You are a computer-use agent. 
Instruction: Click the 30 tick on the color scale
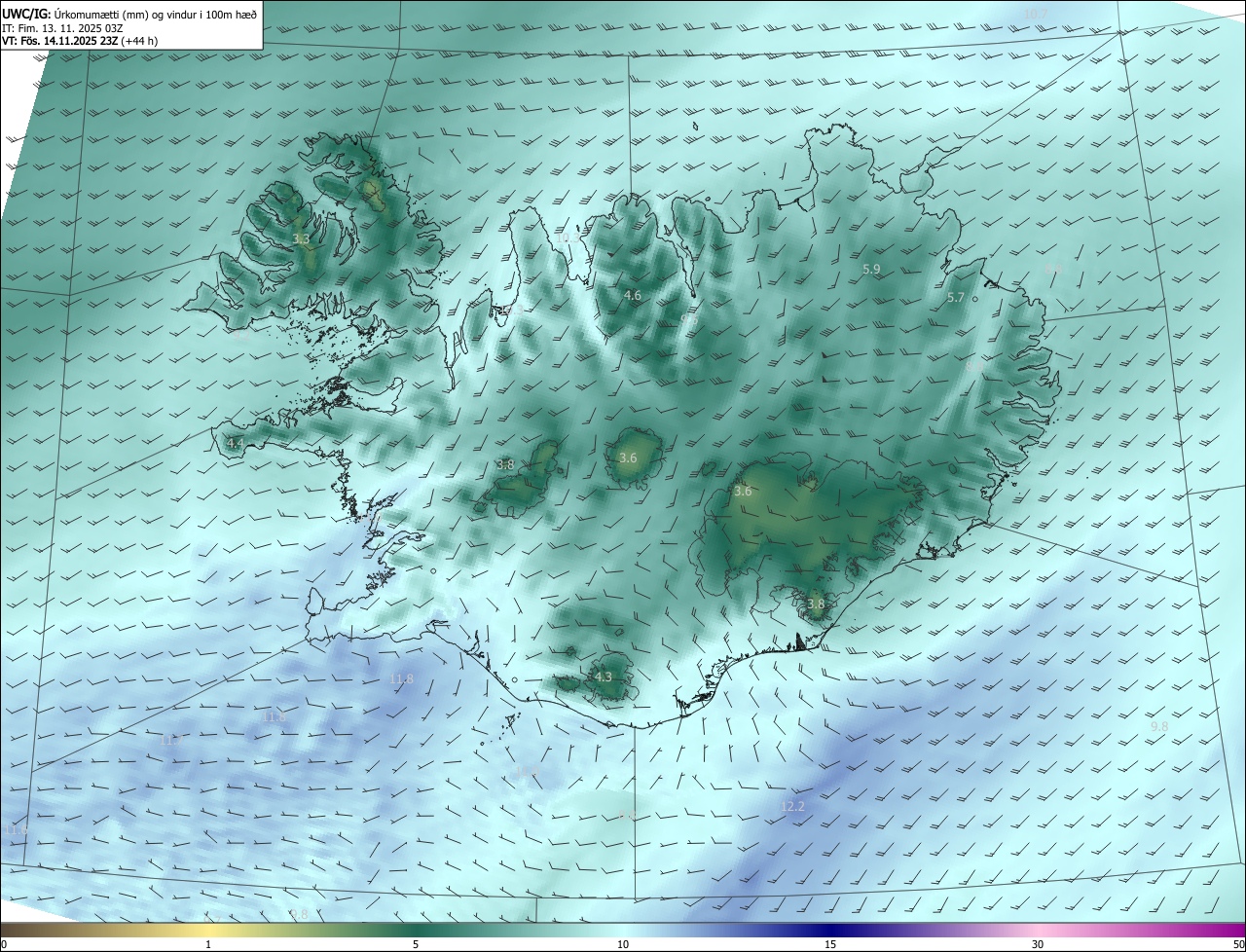pyautogui.click(x=1038, y=944)
